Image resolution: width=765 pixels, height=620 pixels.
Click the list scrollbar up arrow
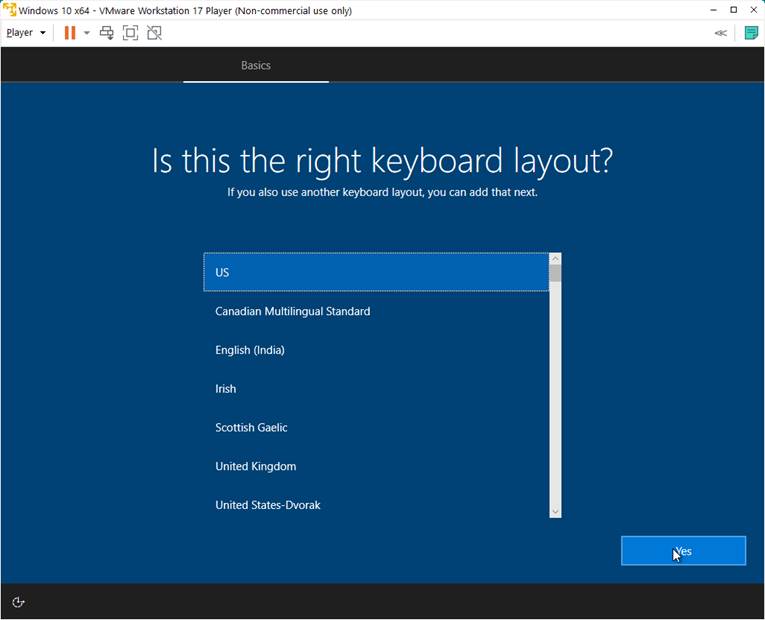coord(555,258)
